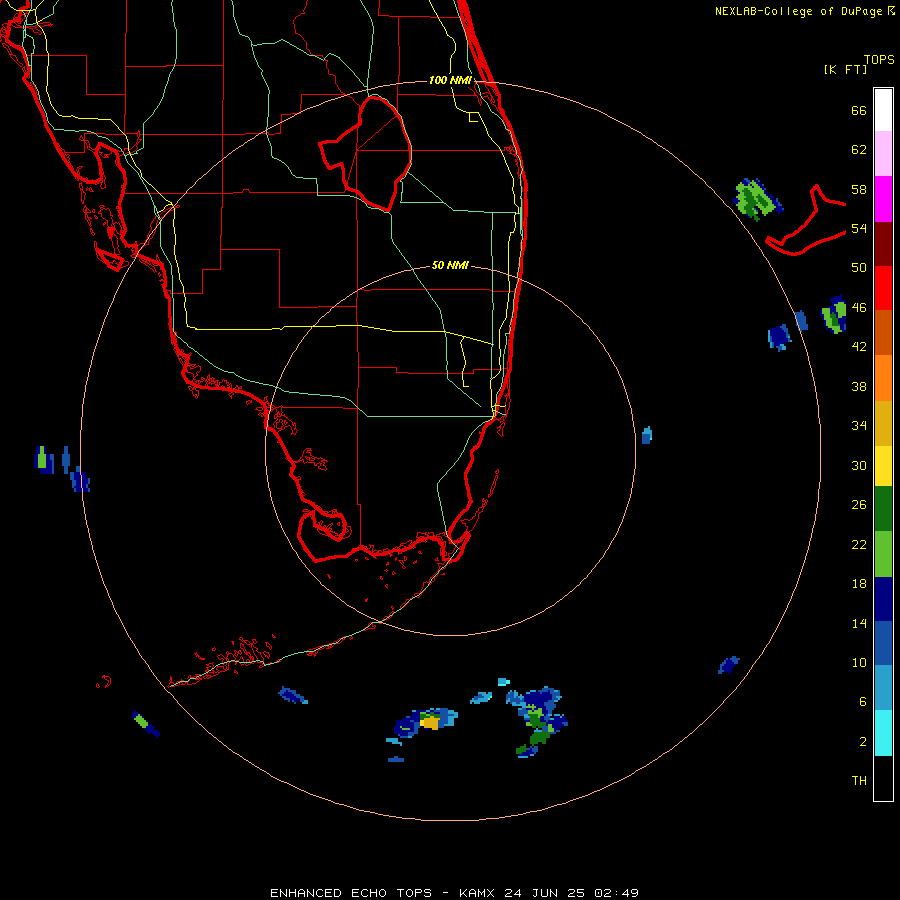Click the TH legend label
Viewport: 900px width, 900px height.
pyautogui.click(x=859, y=781)
